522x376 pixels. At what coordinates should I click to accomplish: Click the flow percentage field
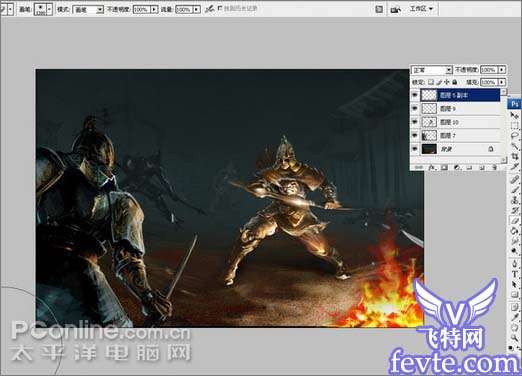coord(184,10)
